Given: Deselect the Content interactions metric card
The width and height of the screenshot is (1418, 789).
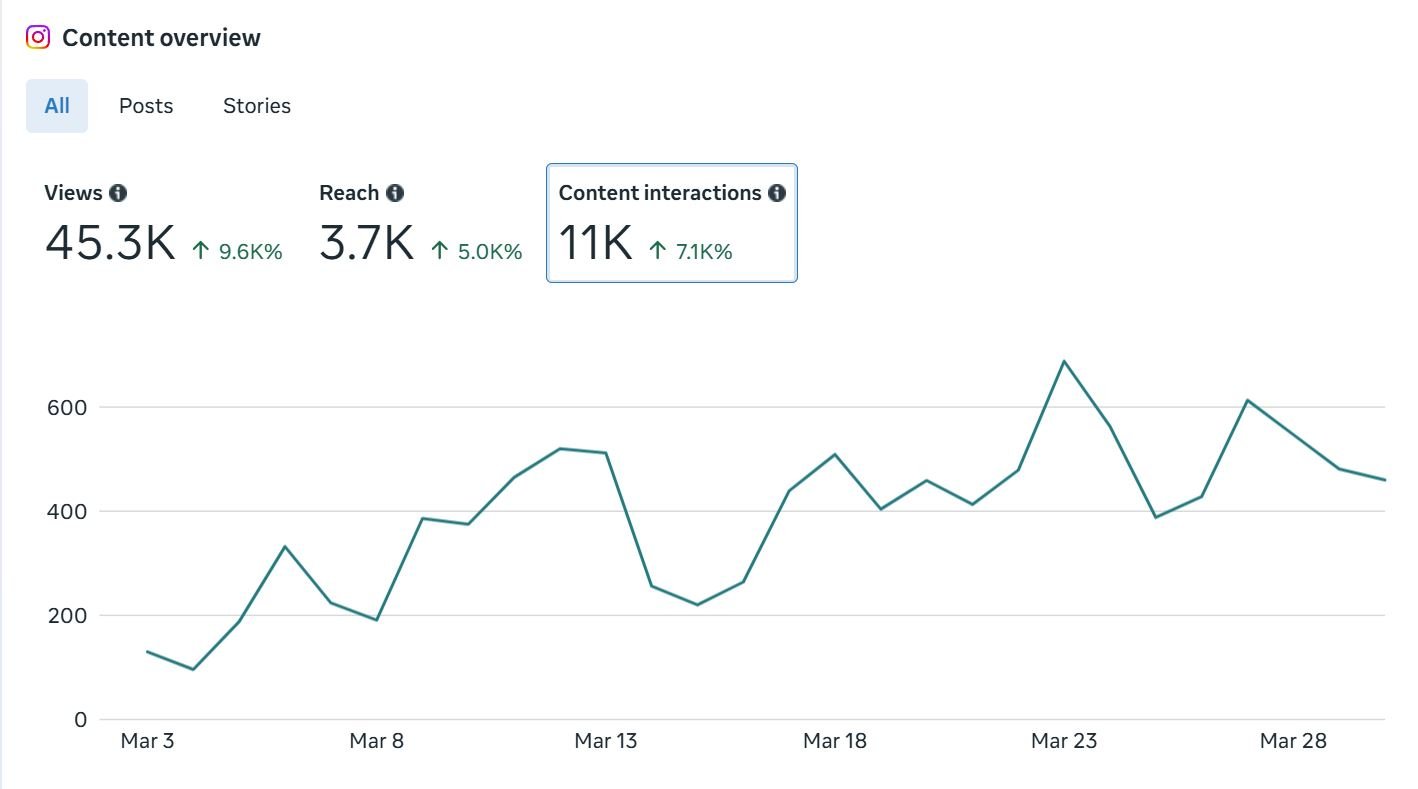Looking at the screenshot, I should coord(671,222).
